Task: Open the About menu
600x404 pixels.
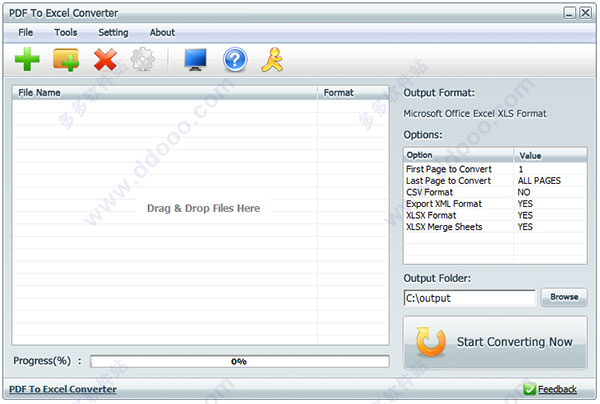Action: [x=162, y=33]
